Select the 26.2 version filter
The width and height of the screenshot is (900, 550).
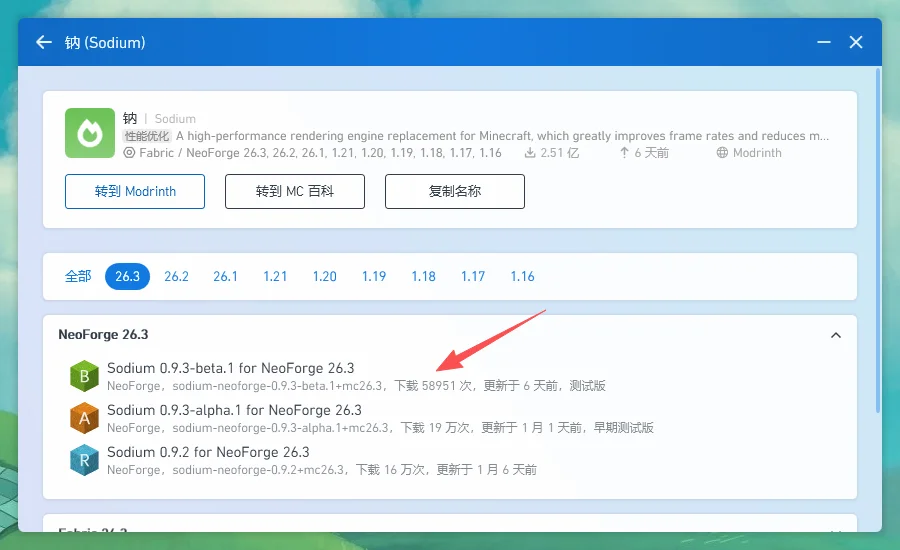click(176, 276)
